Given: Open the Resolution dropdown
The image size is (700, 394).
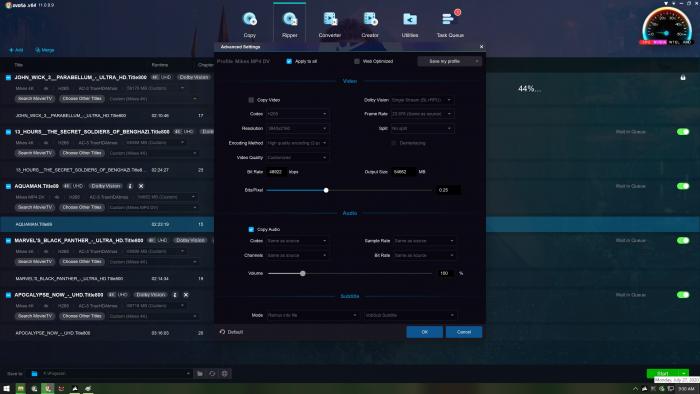Looking at the screenshot, I should coord(297,129).
